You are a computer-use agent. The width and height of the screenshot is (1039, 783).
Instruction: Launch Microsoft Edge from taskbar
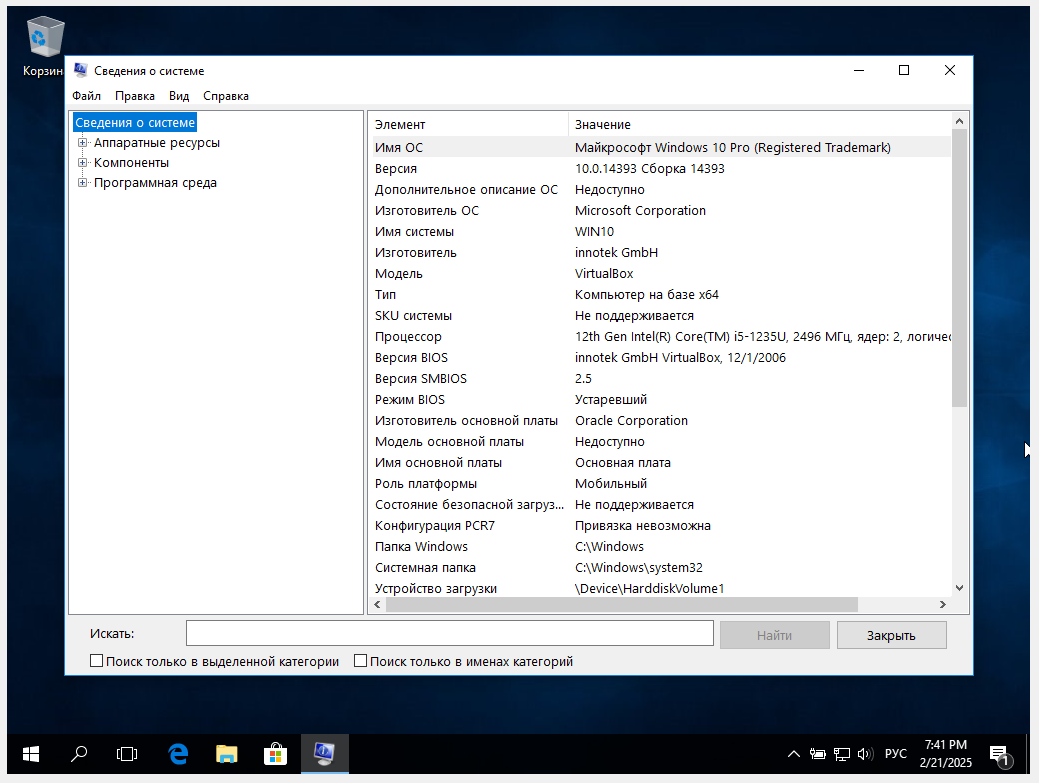pos(178,754)
